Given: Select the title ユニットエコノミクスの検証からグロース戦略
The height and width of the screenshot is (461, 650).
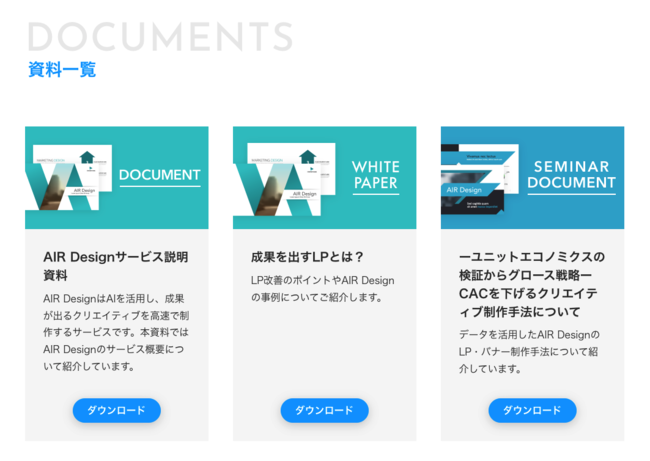Looking at the screenshot, I should (531, 284).
